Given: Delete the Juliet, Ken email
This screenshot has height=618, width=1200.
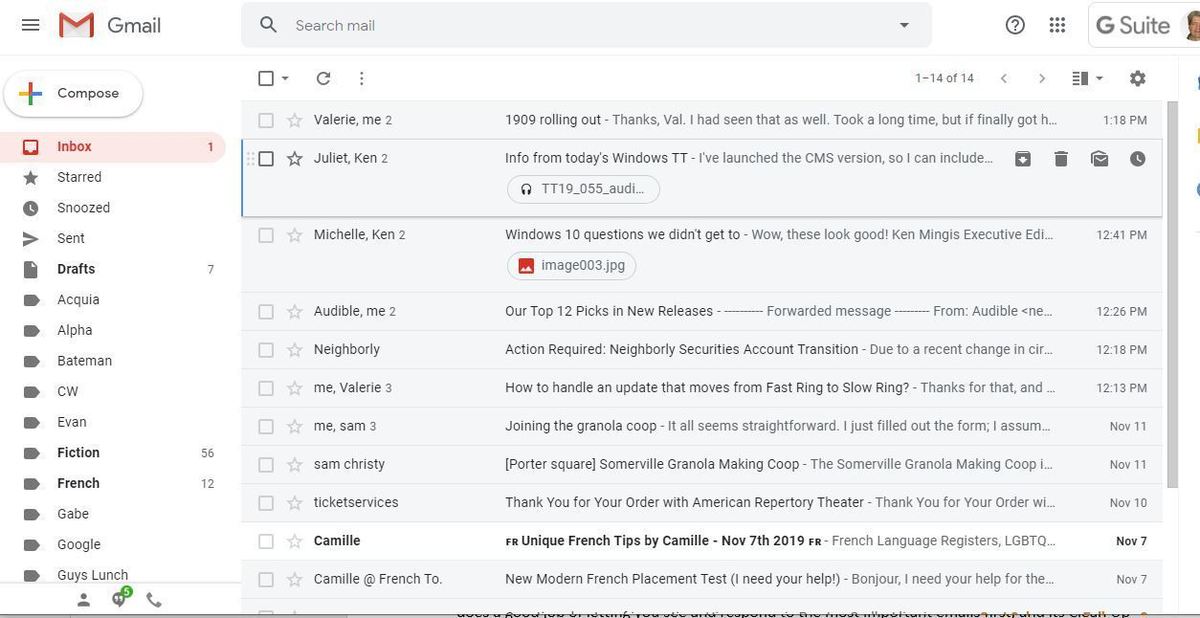Looking at the screenshot, I should pyautogui.click(x=1061, y=158).
